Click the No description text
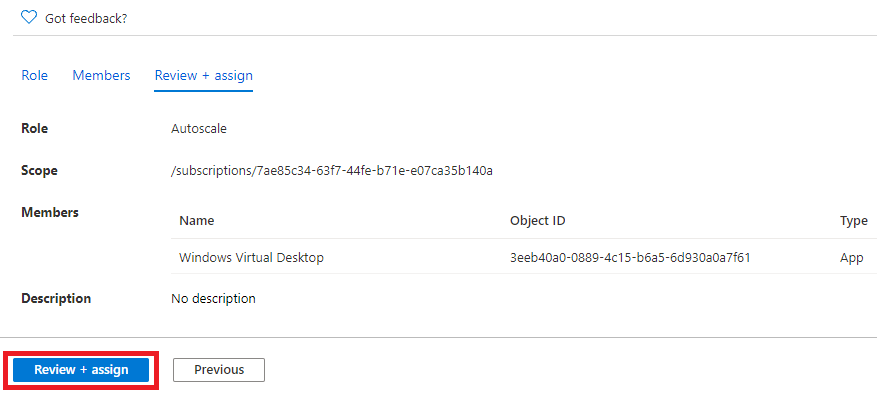877x393 pixels. click(x=213, y=299)
